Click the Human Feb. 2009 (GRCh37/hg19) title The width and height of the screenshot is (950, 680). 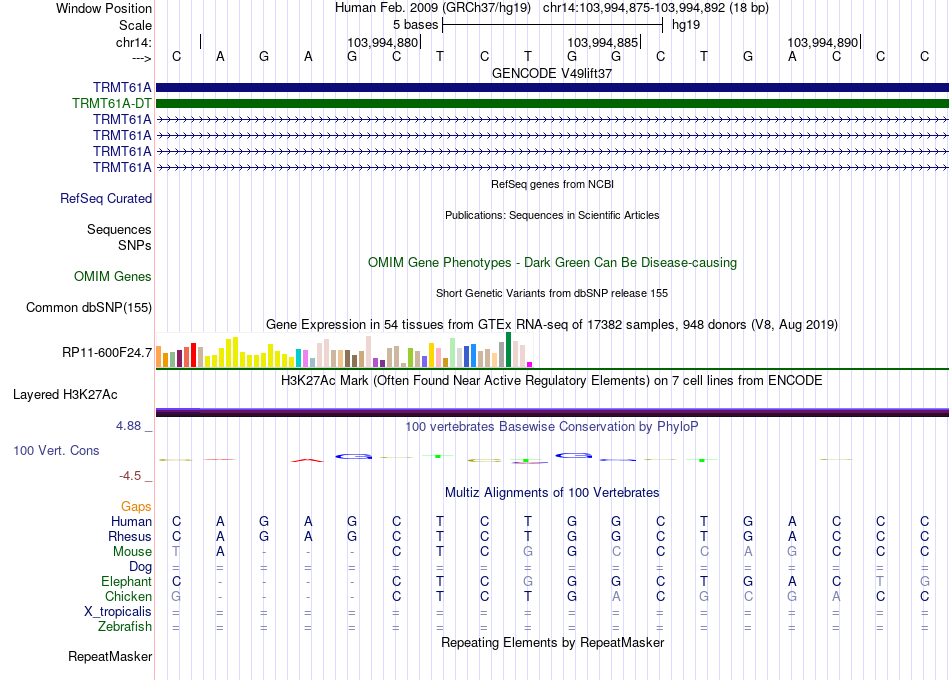point(433,8)
